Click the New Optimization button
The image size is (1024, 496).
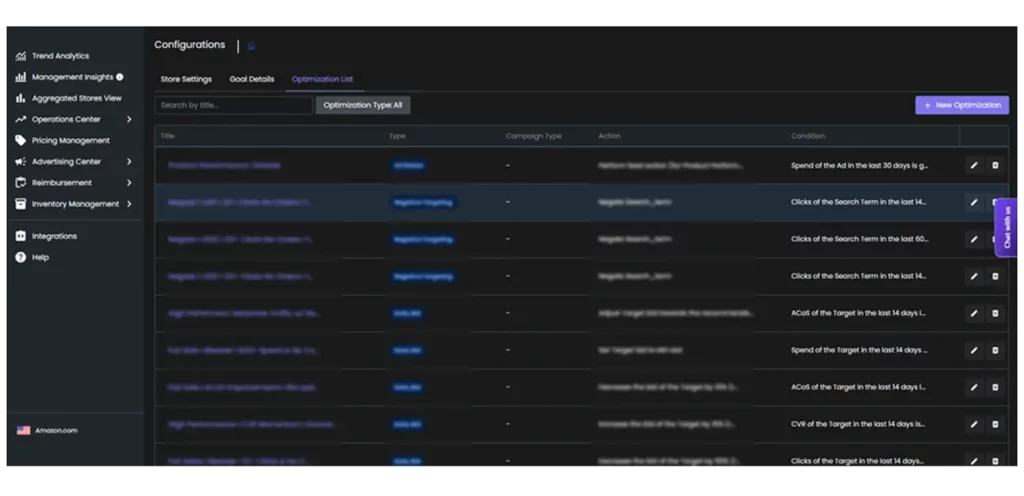[961, 105]
